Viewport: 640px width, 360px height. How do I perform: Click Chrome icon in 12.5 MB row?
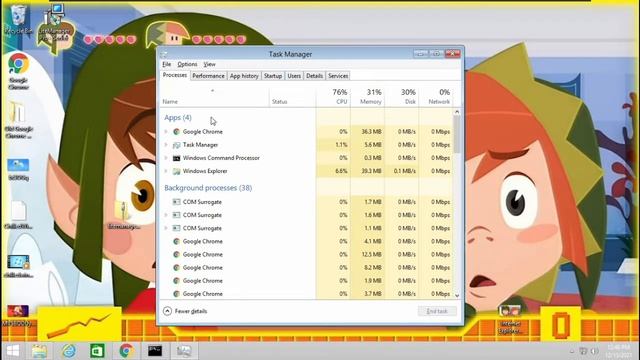click(176, 254)
